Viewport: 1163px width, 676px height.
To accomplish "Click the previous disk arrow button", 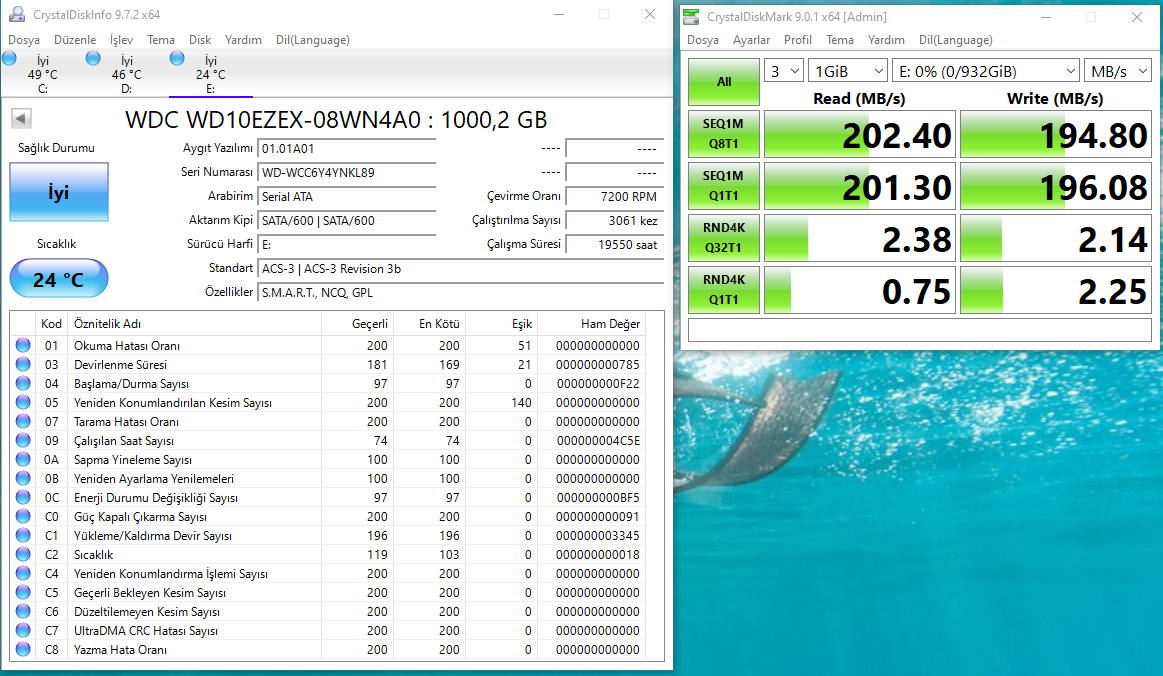I will (20, 119).
